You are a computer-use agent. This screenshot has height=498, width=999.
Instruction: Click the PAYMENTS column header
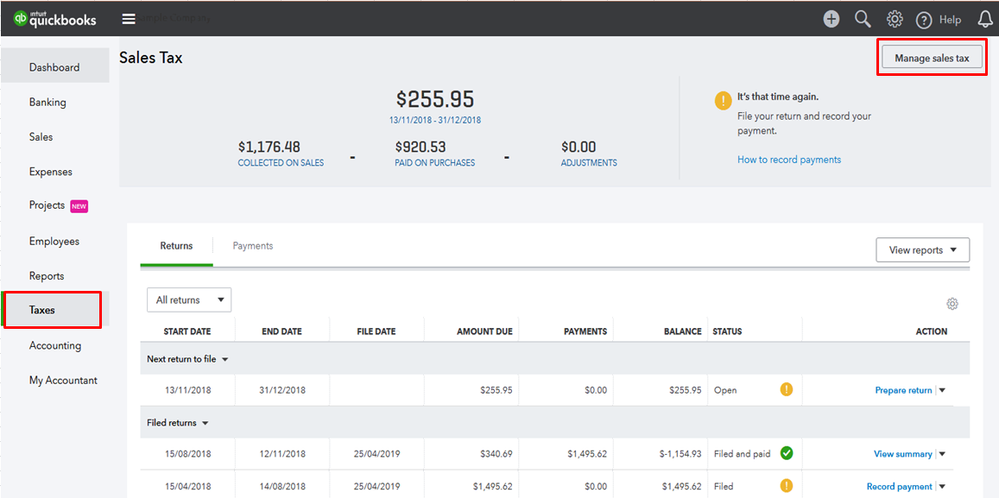[x=585, y=332]
